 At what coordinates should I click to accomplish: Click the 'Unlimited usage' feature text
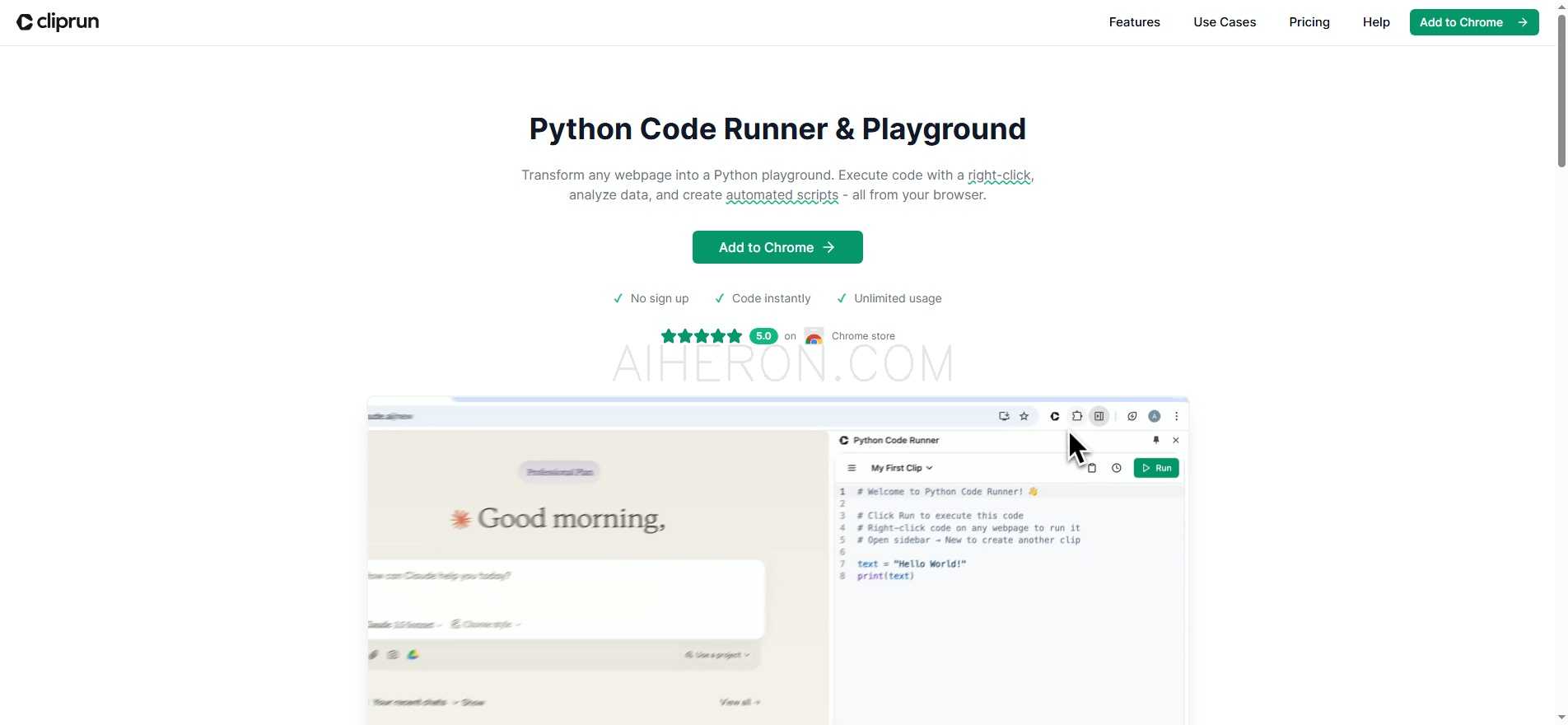point(898,298)
